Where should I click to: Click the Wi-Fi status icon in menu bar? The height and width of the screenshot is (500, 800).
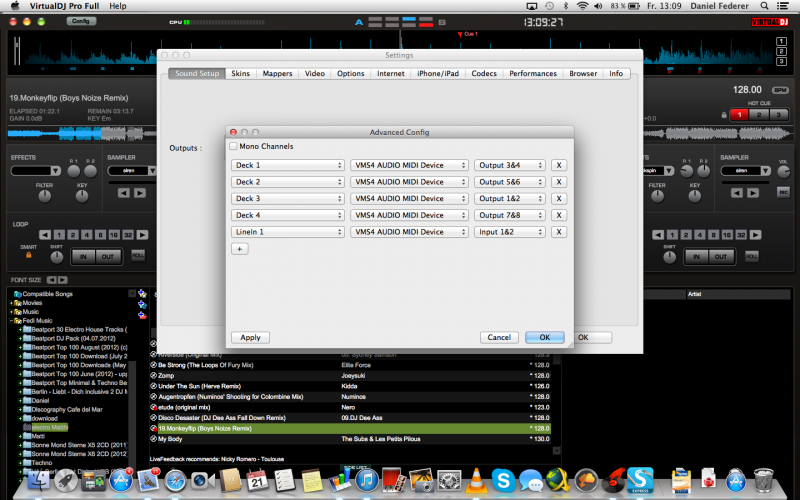(582, 6)
